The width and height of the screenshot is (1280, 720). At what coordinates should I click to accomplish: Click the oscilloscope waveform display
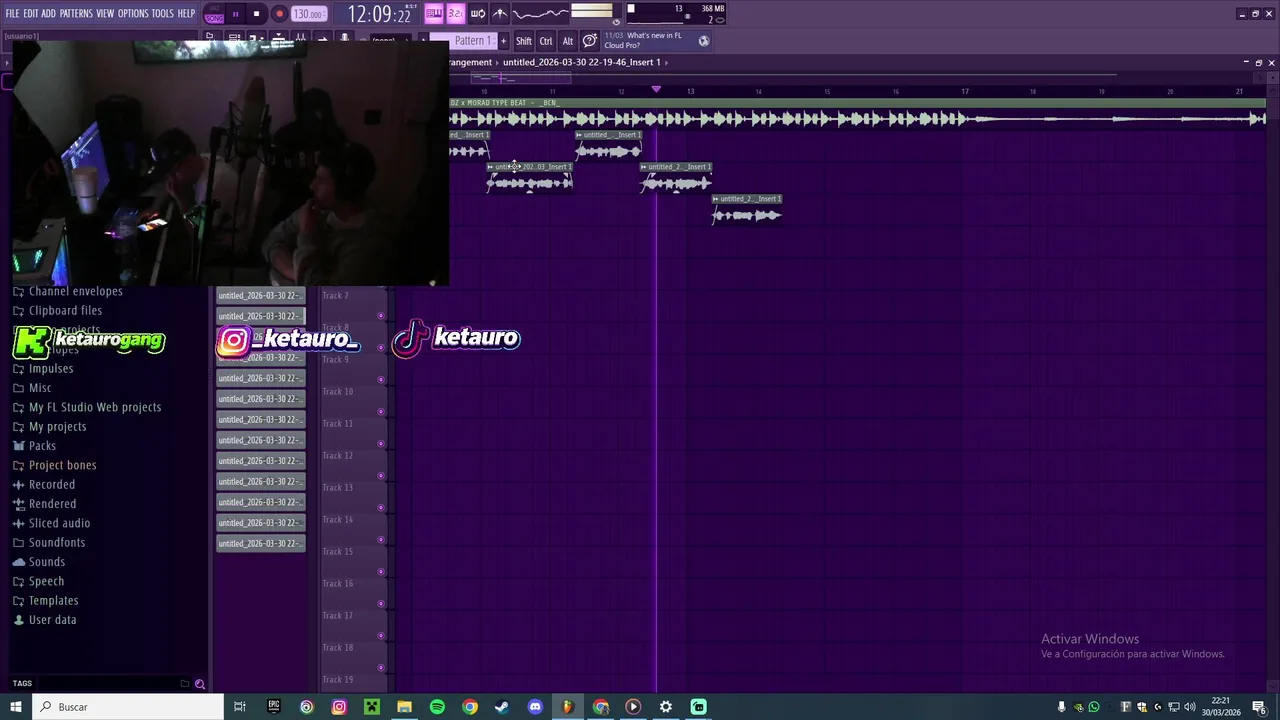[540, 13]
